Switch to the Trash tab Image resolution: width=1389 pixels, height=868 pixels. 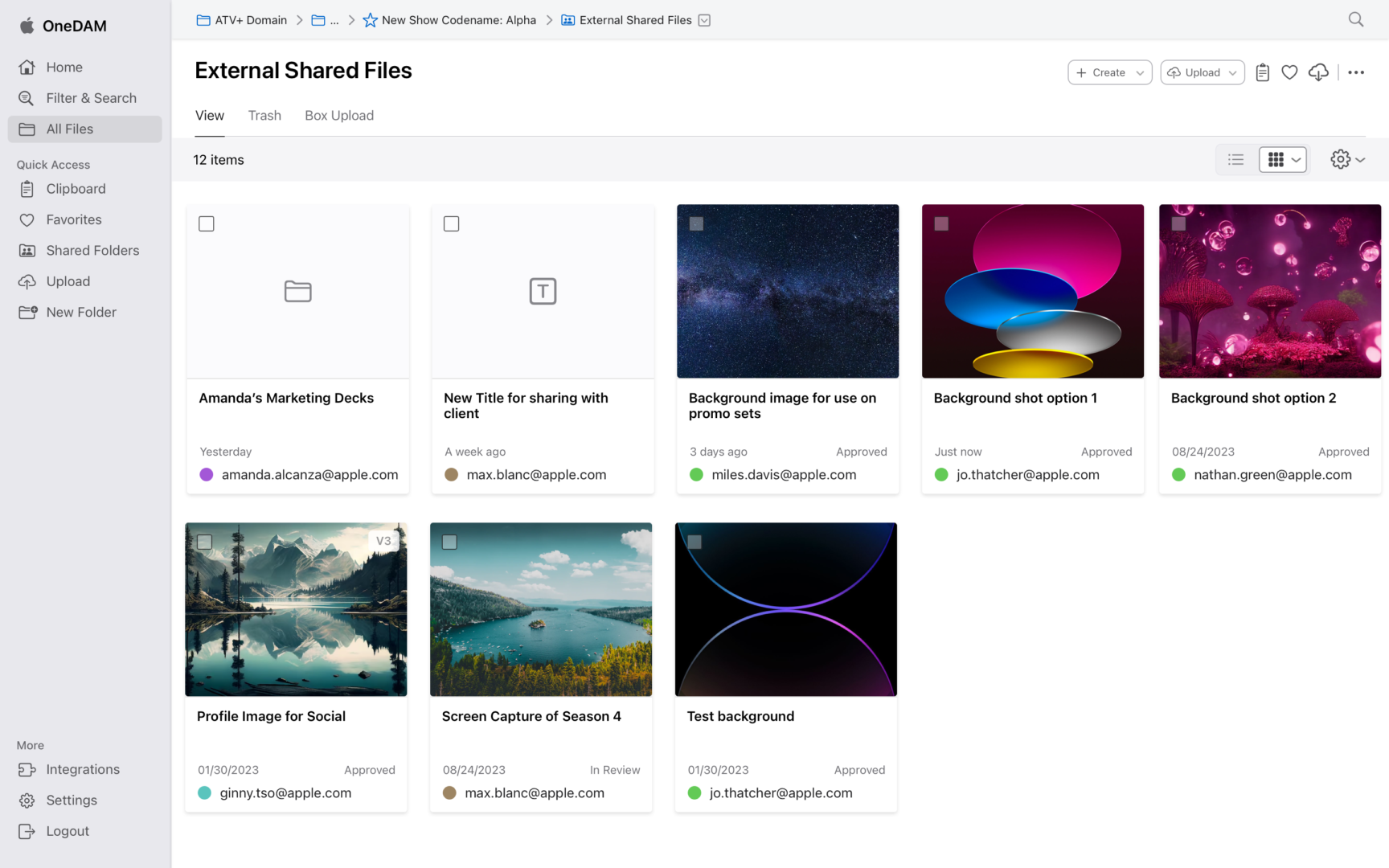pos(264,116)
